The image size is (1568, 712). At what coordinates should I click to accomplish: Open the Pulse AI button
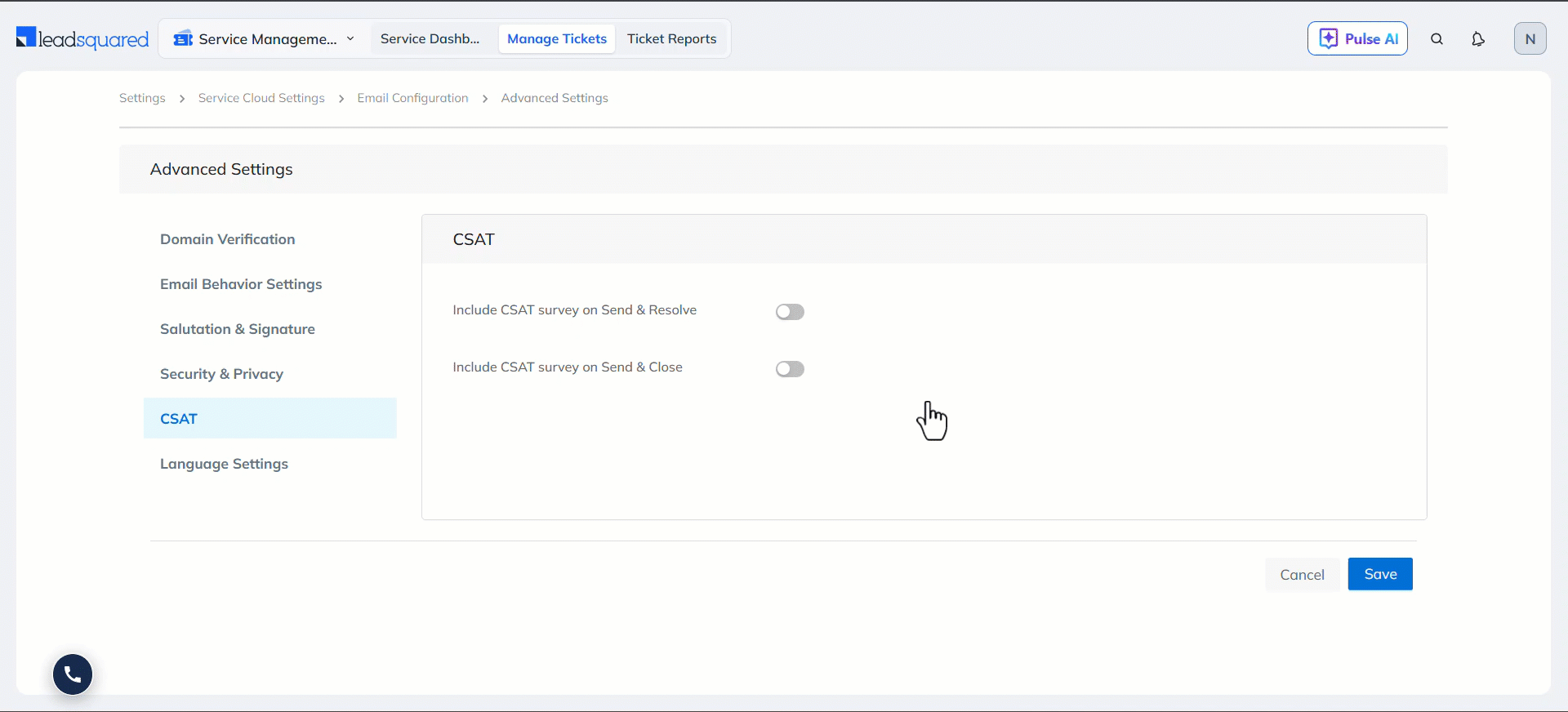coord(1357,38)
